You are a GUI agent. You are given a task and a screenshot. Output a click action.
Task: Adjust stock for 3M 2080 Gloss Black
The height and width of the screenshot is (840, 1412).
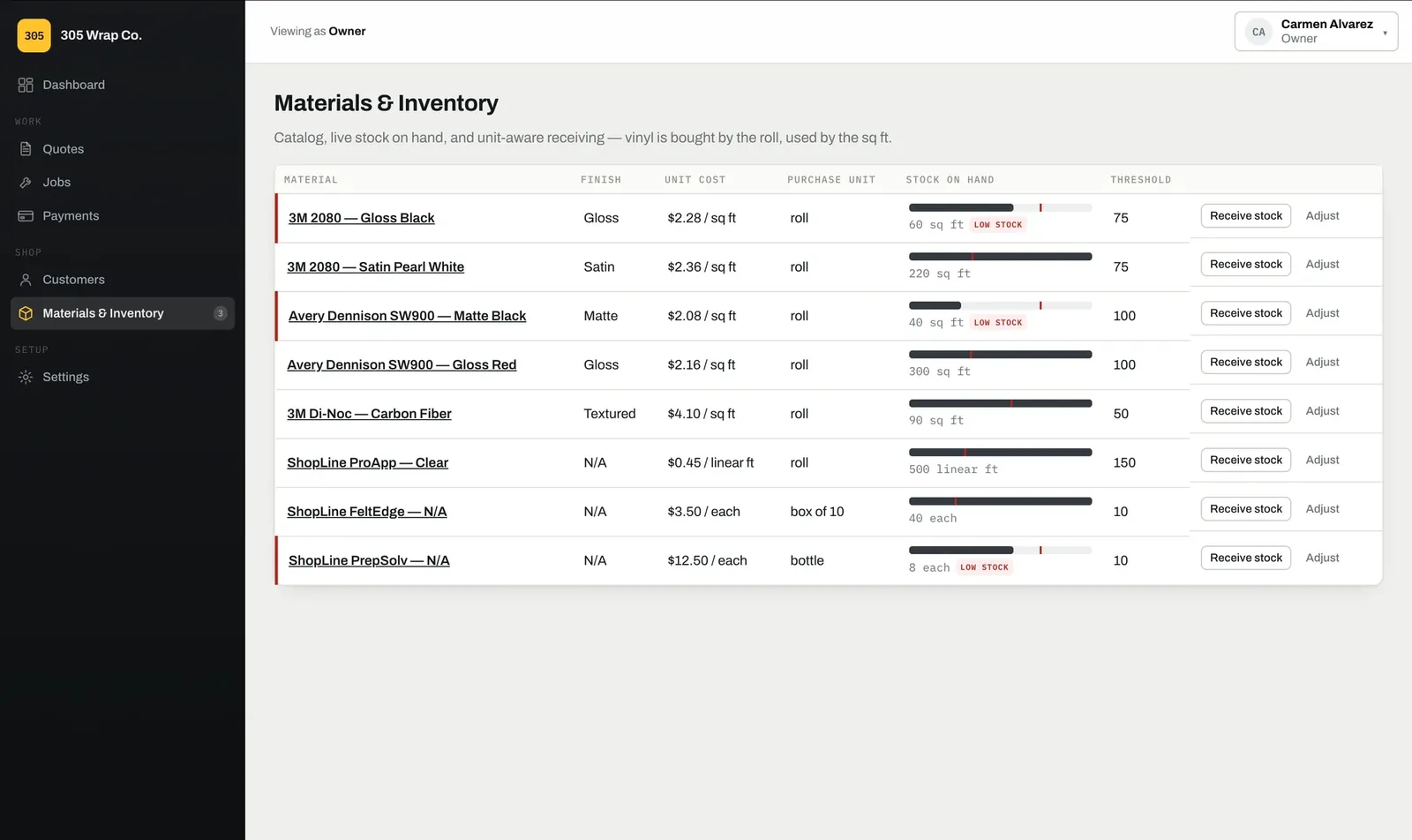coord(1322,216)
